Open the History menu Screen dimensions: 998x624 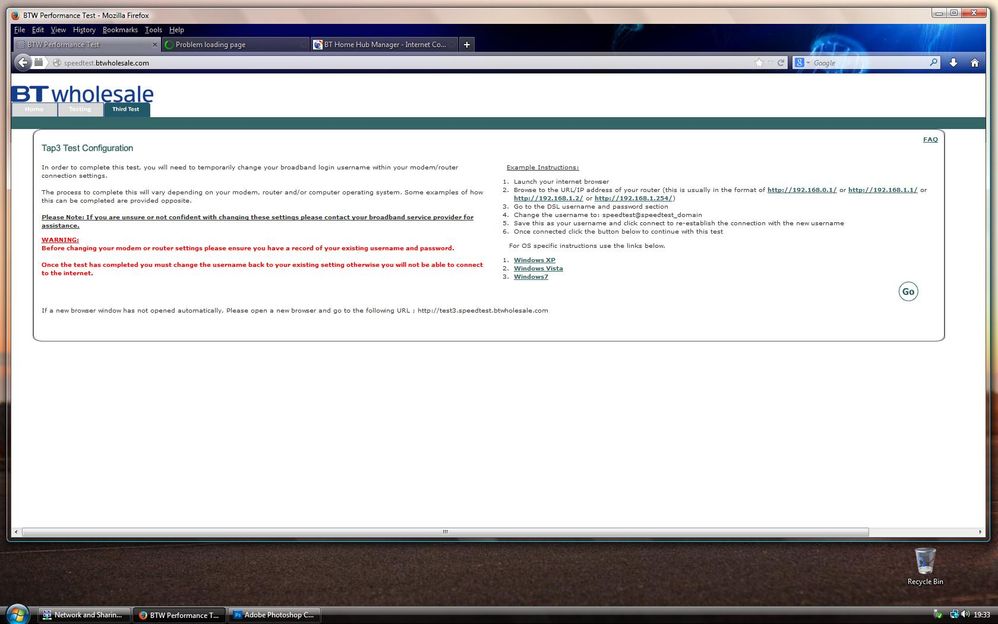coord(84,30)
